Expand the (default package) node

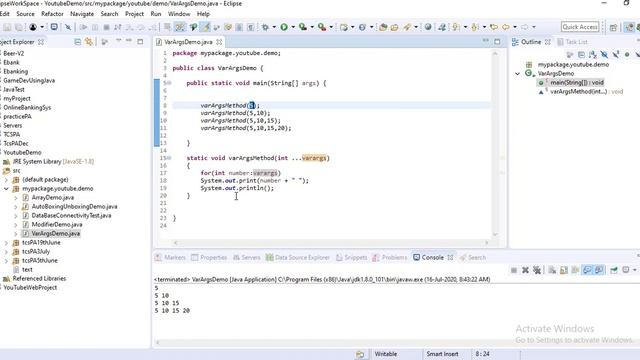(x=6, y=180)
